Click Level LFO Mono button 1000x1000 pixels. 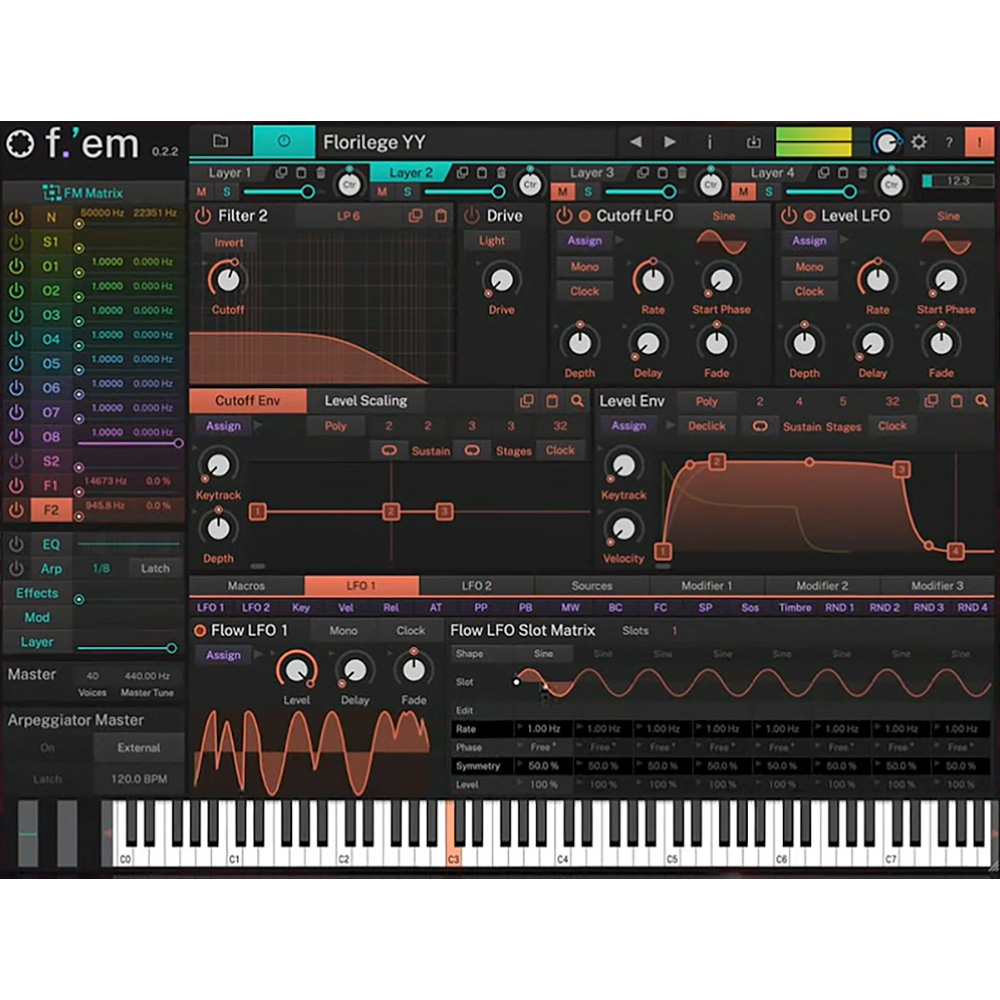click(x=809, y=267)
